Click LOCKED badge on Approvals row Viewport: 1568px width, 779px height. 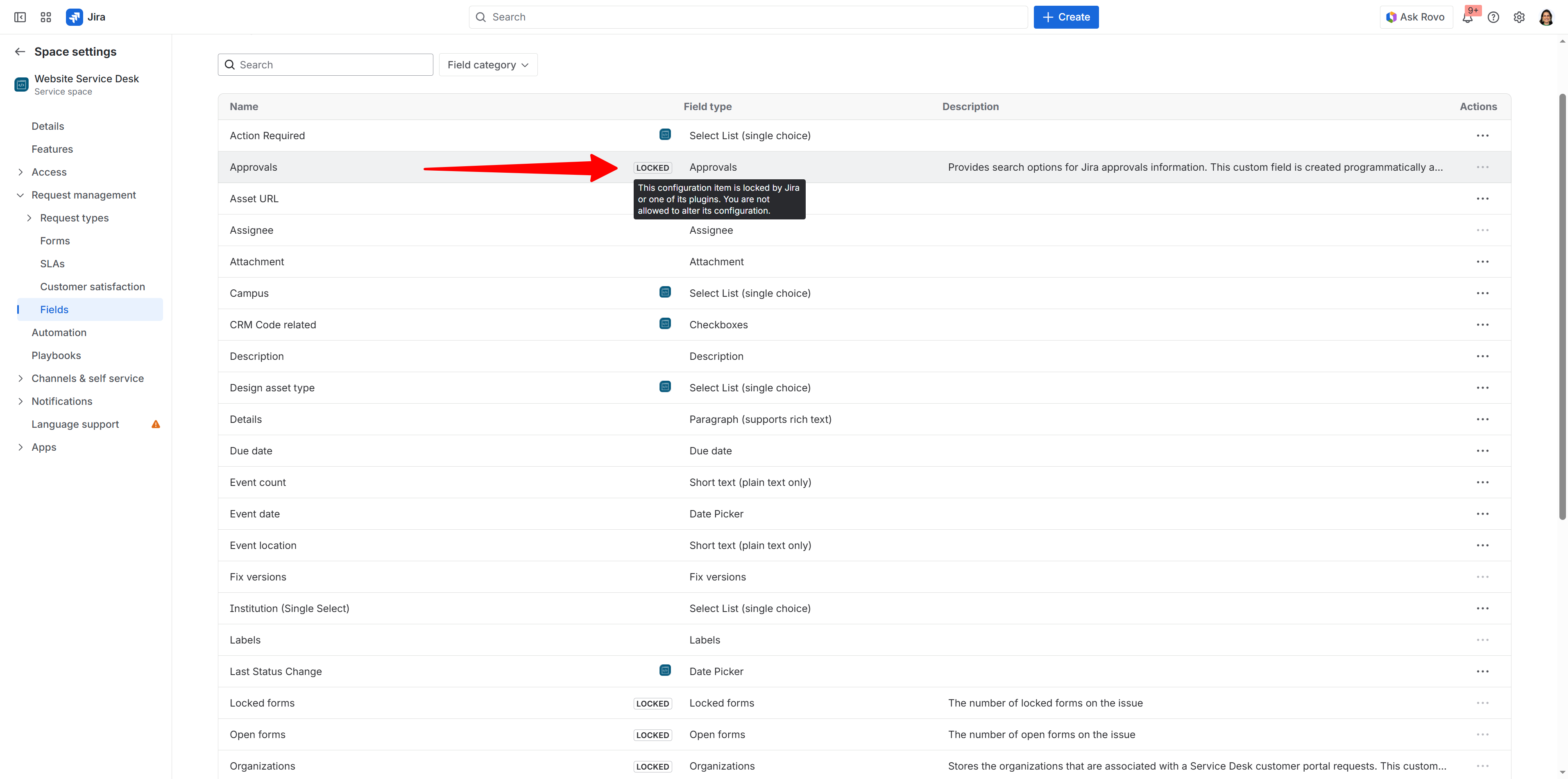pos(653,168)
